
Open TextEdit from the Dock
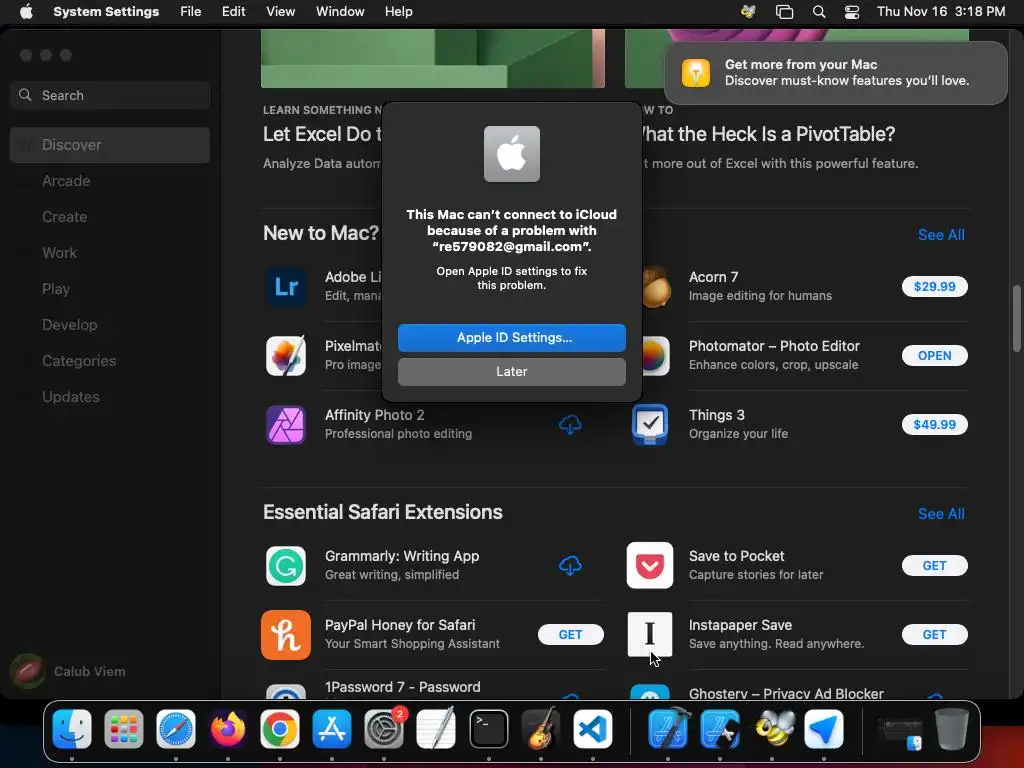(x=436, y=729)
